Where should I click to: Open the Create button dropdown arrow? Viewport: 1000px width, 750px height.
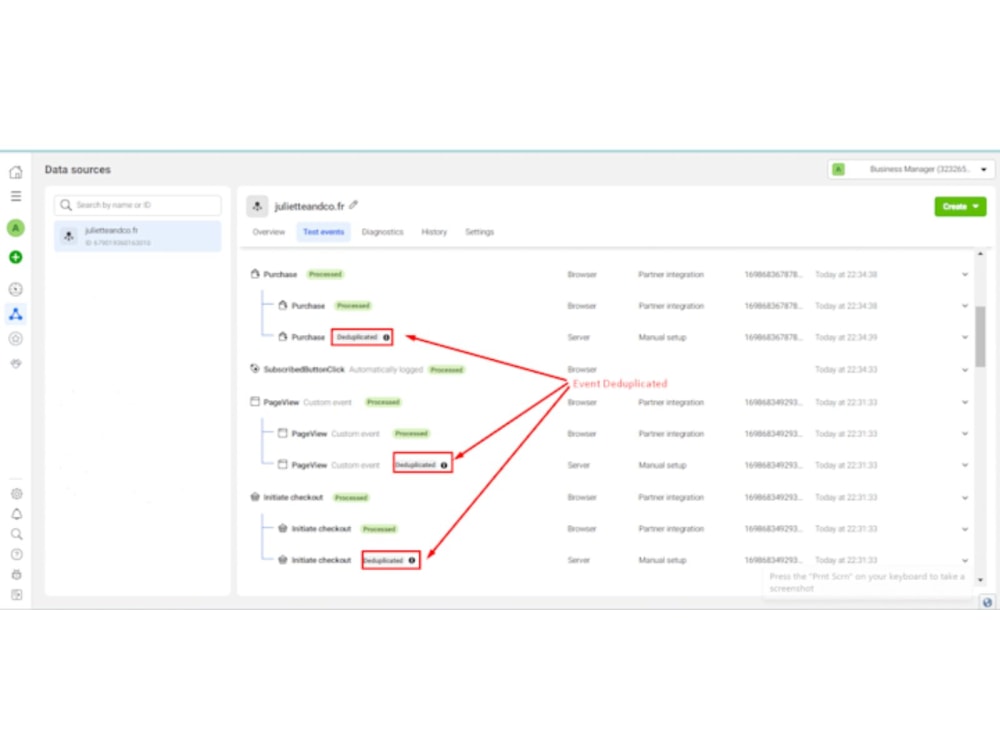[x=974, y=205]
